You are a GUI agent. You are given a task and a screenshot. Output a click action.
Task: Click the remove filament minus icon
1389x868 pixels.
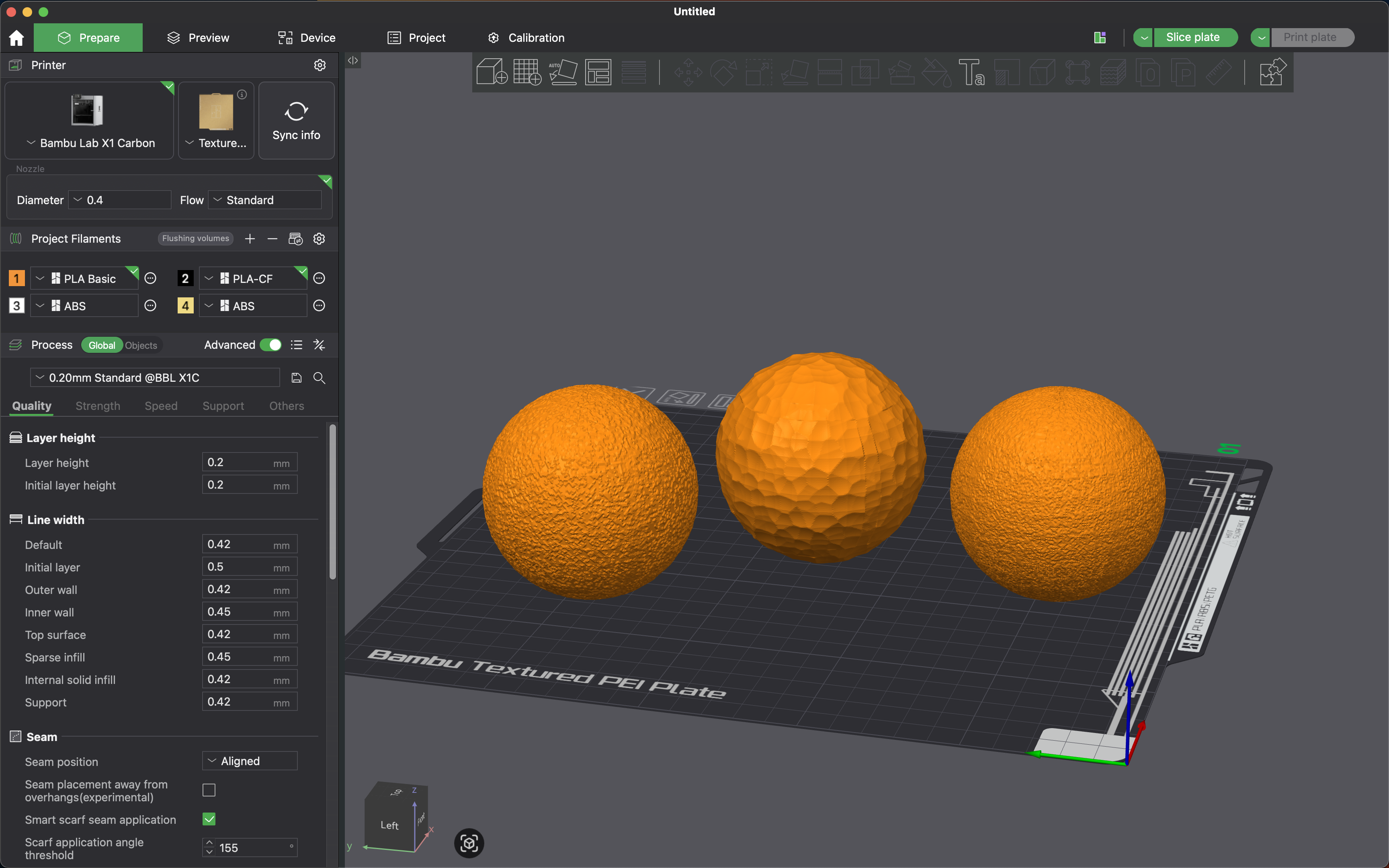272,239
